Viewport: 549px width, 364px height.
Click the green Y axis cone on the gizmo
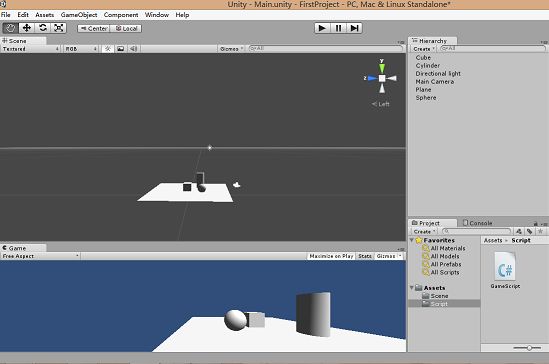tap(382, 67)
